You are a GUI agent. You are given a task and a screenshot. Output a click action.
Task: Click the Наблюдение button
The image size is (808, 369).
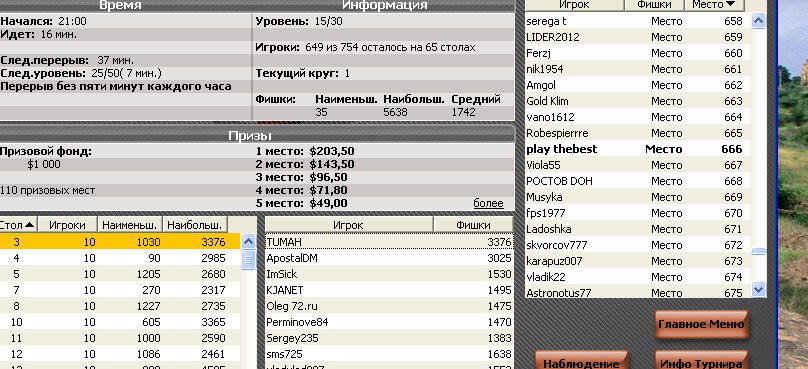[x=581, y=361]
